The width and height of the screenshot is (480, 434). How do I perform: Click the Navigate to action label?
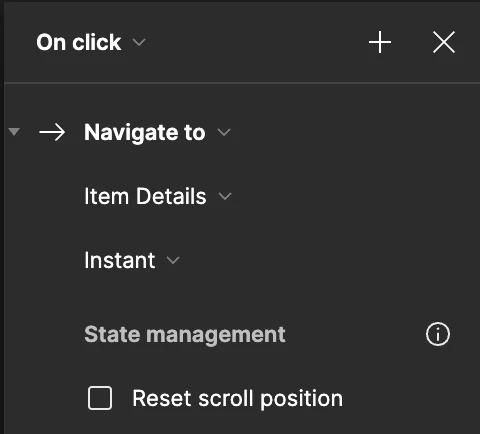coord(145,133)
